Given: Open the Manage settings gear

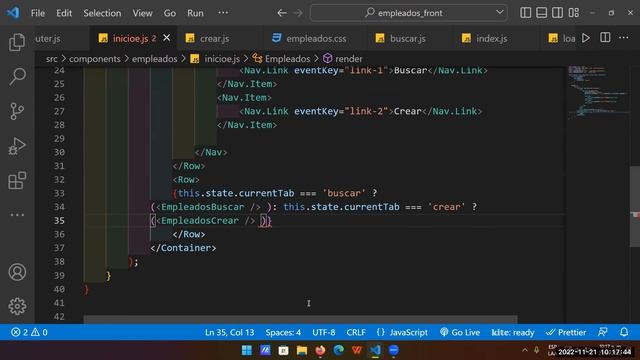Looking at the screenshot, I should click(x=17, y=306).
